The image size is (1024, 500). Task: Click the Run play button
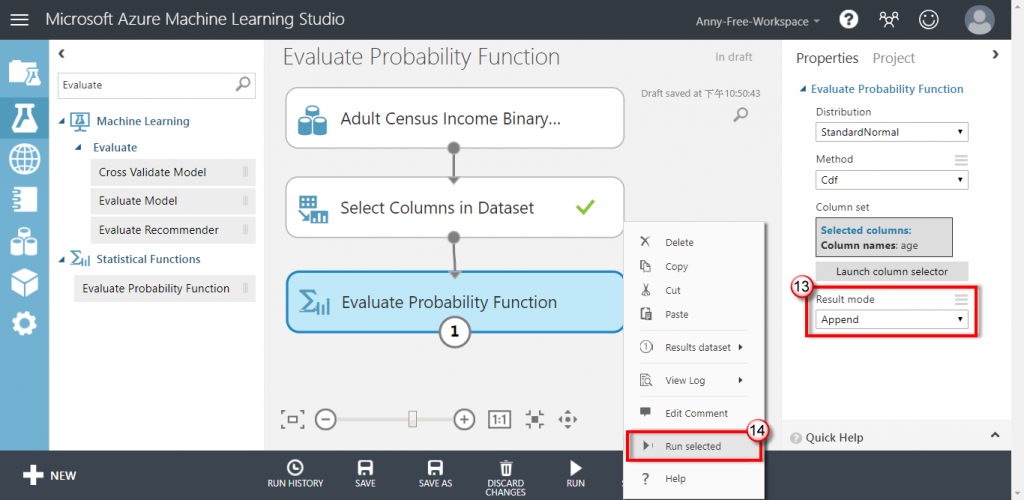tap(575, 474)
